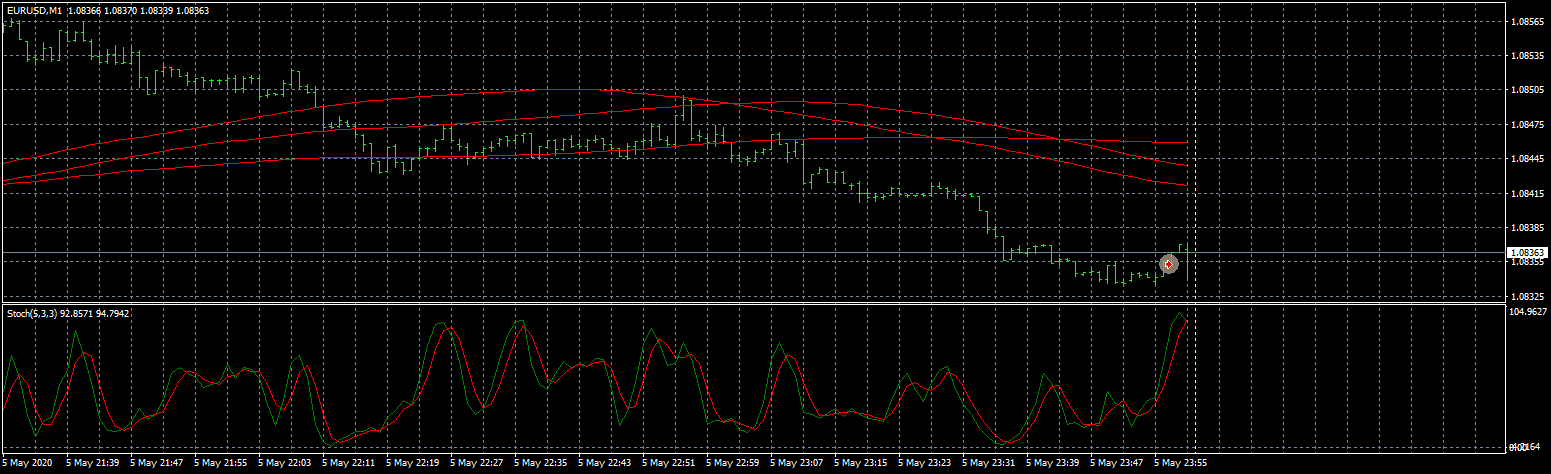Click the Stoch(5,3,3) indicator label
Screen dimensions: 1551x474
(x=33, y=314)
